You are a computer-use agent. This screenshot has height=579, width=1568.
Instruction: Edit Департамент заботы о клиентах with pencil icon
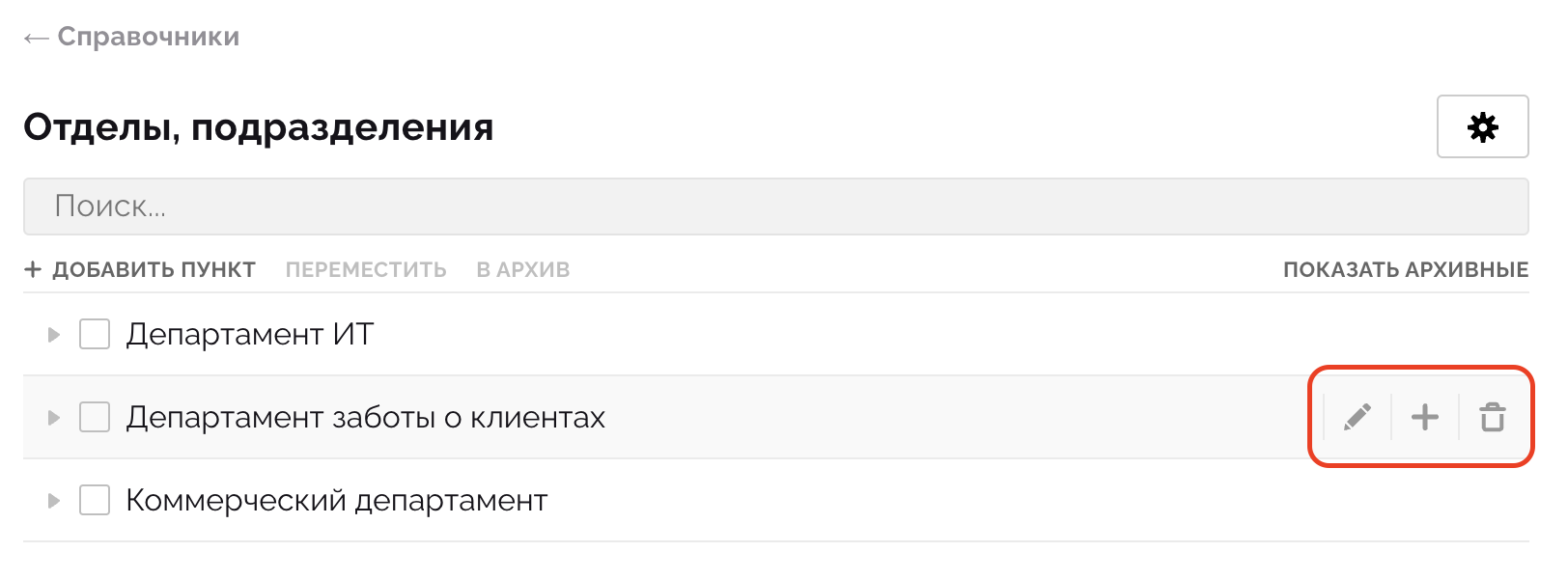click(1358, 417)
